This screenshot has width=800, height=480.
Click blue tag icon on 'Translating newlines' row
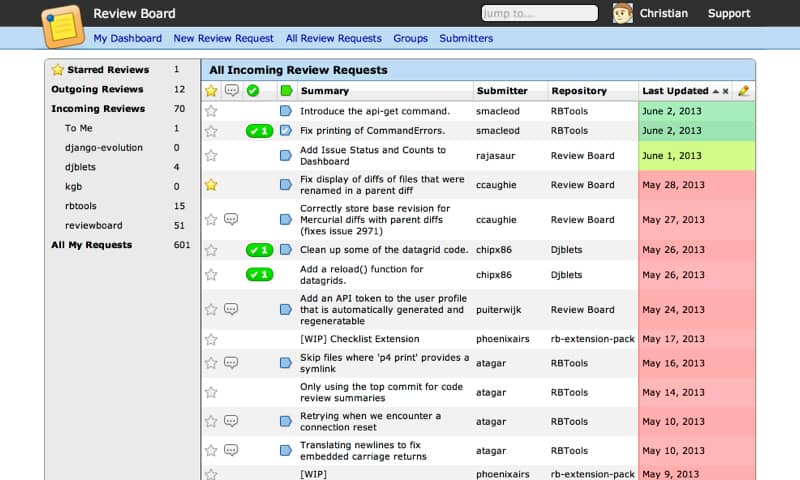(x=286, y=450)
